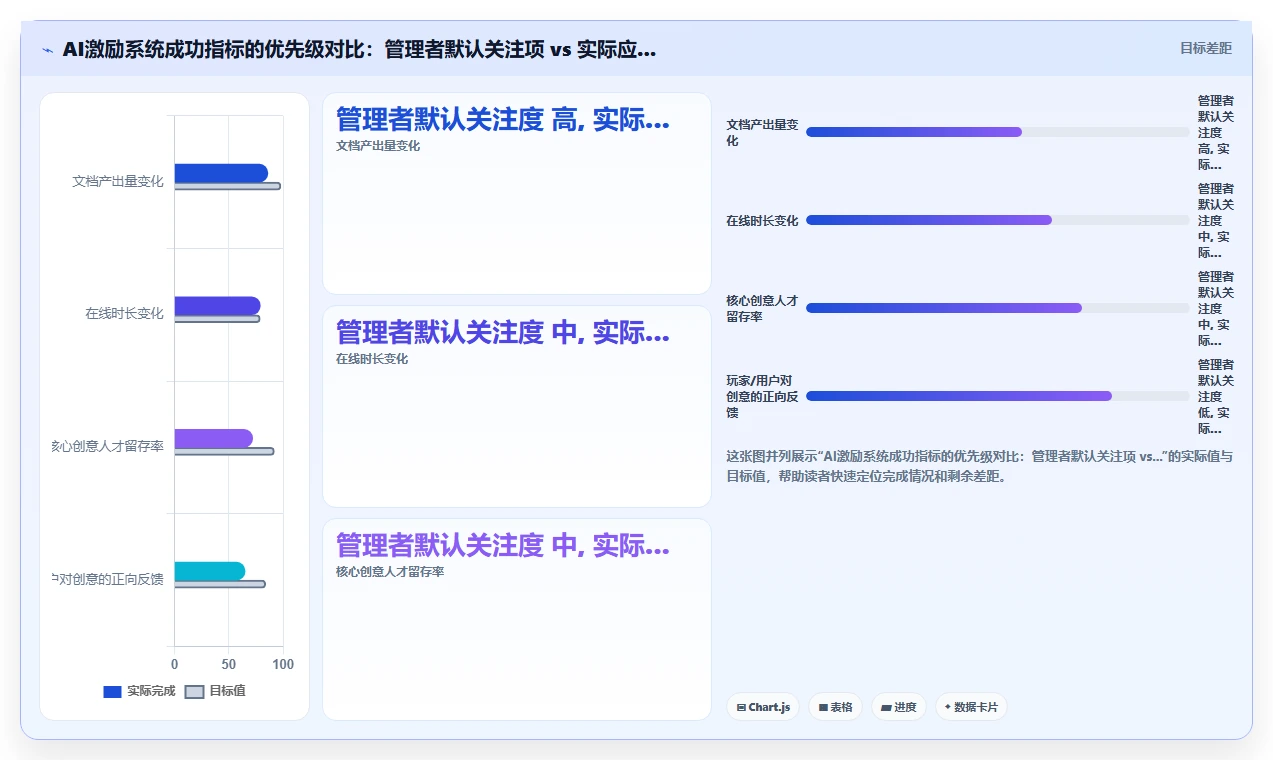Screen dimensions: 1273x760
Task: Click the 进度 chip
Action: (x=899, y=707)
